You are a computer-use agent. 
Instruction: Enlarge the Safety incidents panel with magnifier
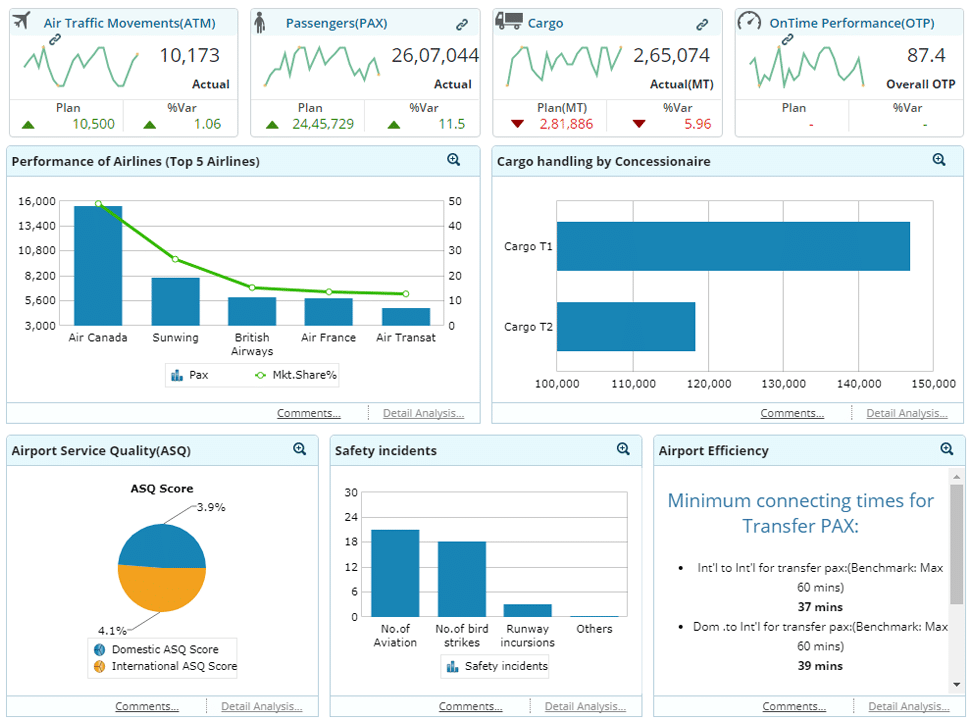click(623, 450)
